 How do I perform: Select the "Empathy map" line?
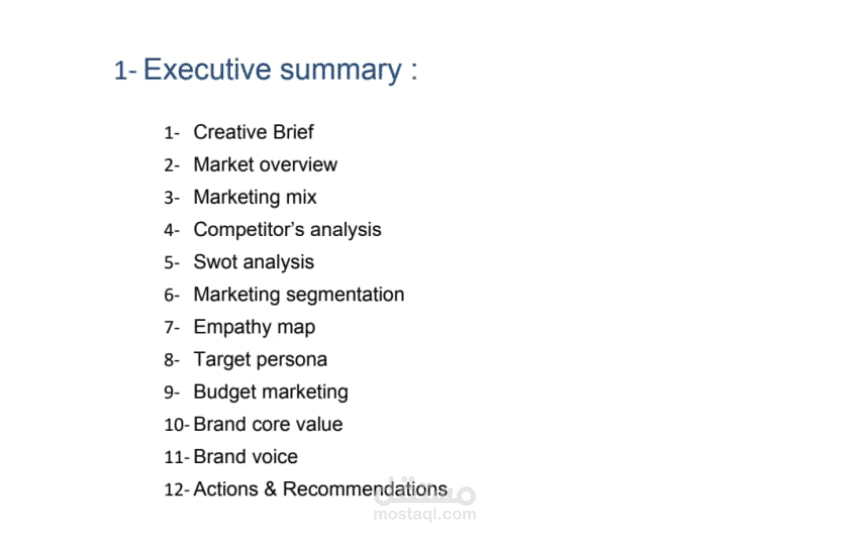point(255,327)
